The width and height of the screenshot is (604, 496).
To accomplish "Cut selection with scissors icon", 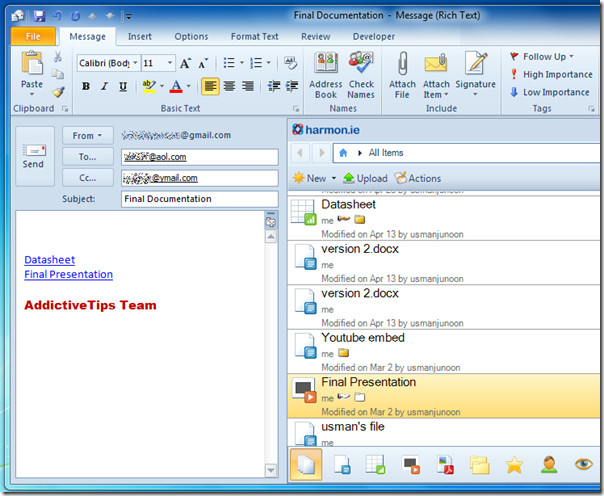I will (58, 57).
